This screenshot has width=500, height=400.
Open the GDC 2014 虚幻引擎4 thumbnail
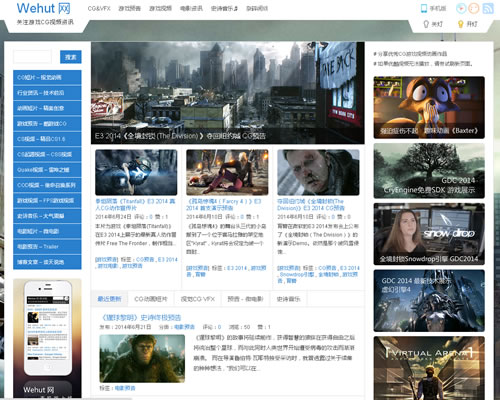pyautogui.click(x=429, y=301)
